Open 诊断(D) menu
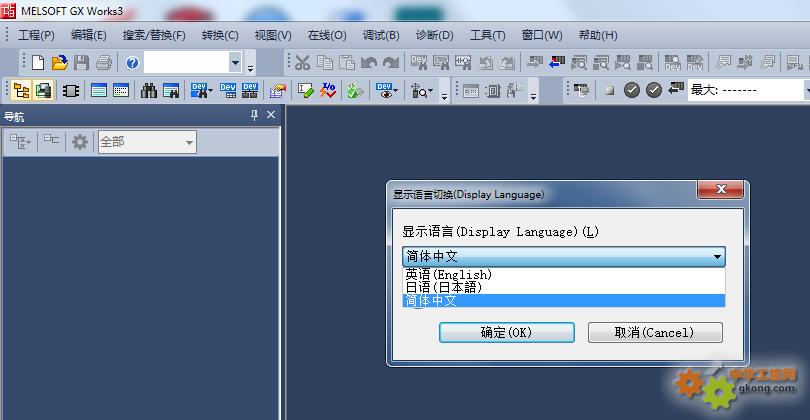This screenshot has width=810, height=420. 434,35
